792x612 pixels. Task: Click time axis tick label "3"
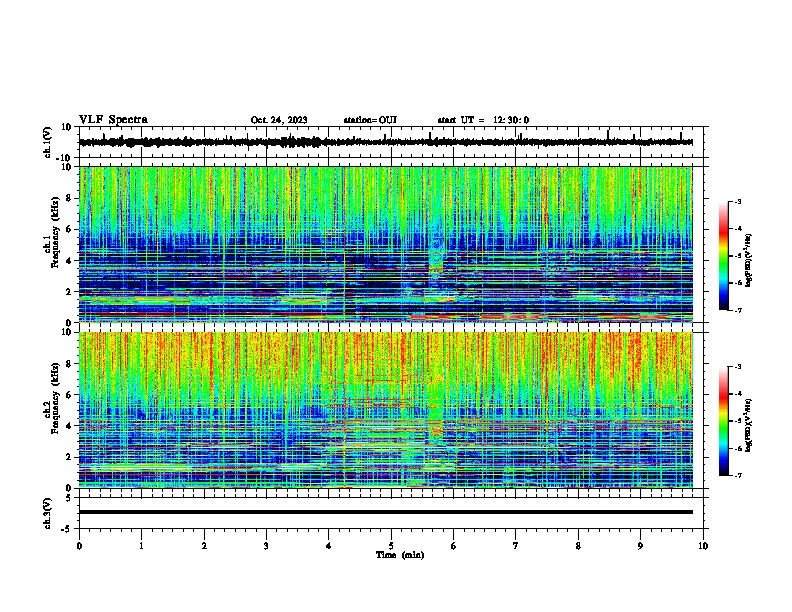click(267, 546)
